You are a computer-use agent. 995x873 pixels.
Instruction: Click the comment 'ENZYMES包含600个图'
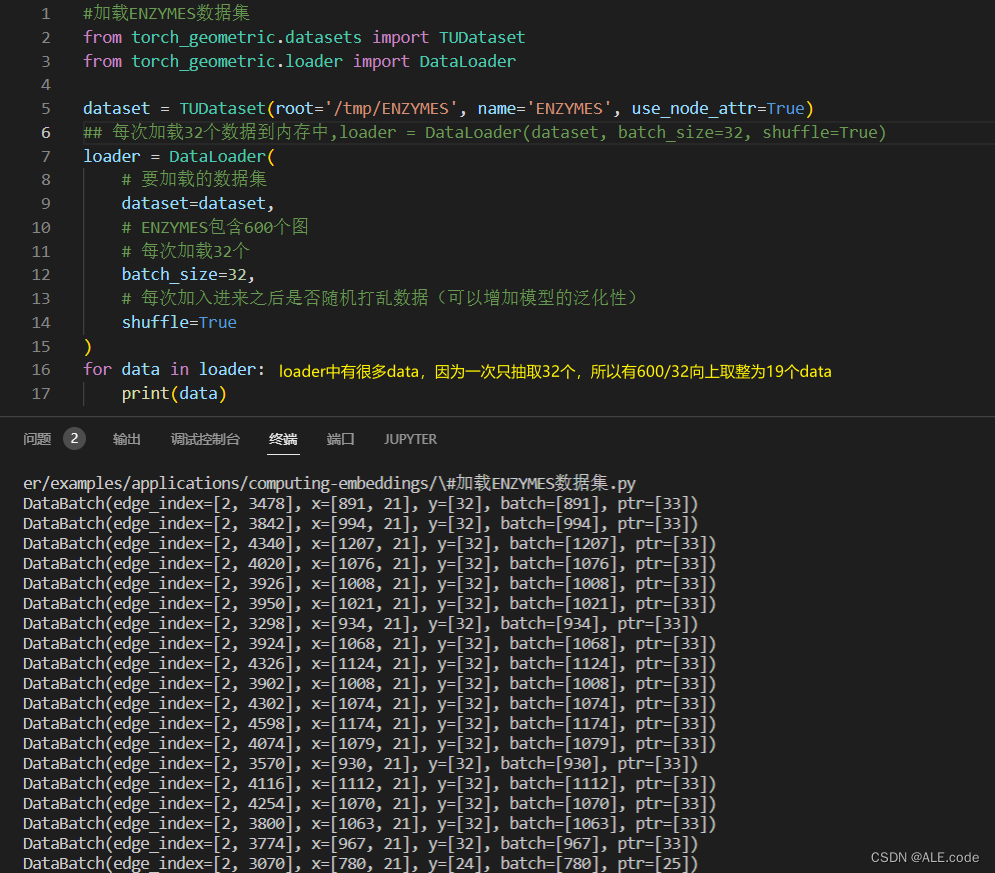click(215, 227)
